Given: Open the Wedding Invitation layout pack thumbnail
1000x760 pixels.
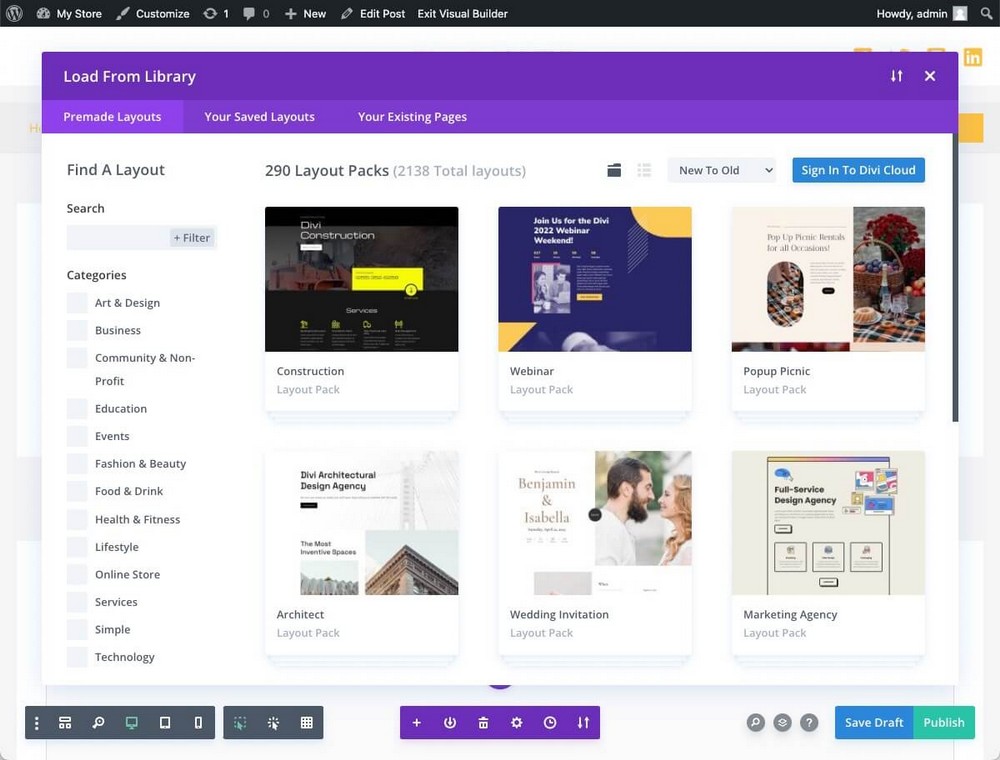Looking at the screenshot, I should point(594,523).
